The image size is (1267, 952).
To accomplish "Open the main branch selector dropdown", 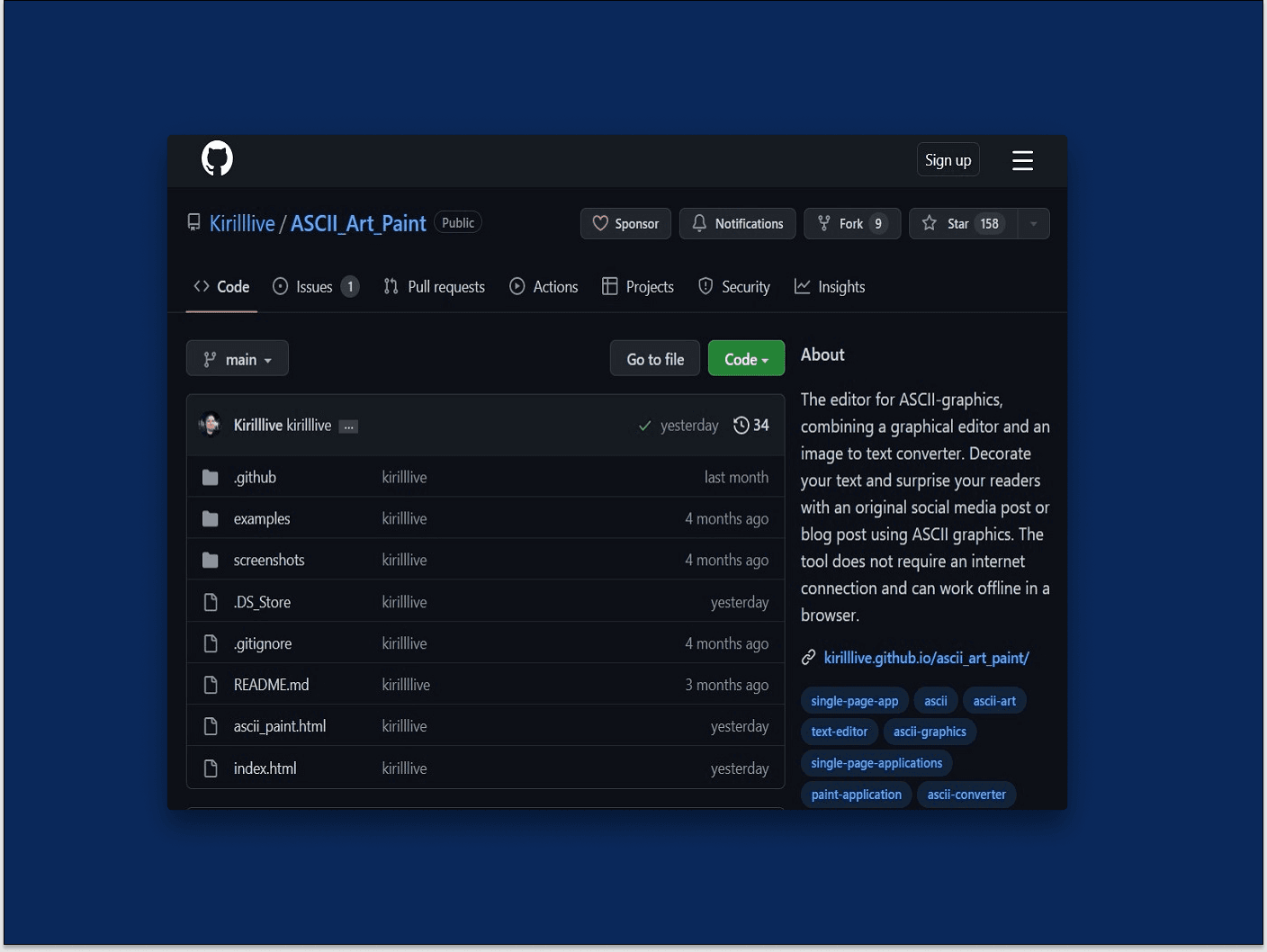I will coord(238,358).
